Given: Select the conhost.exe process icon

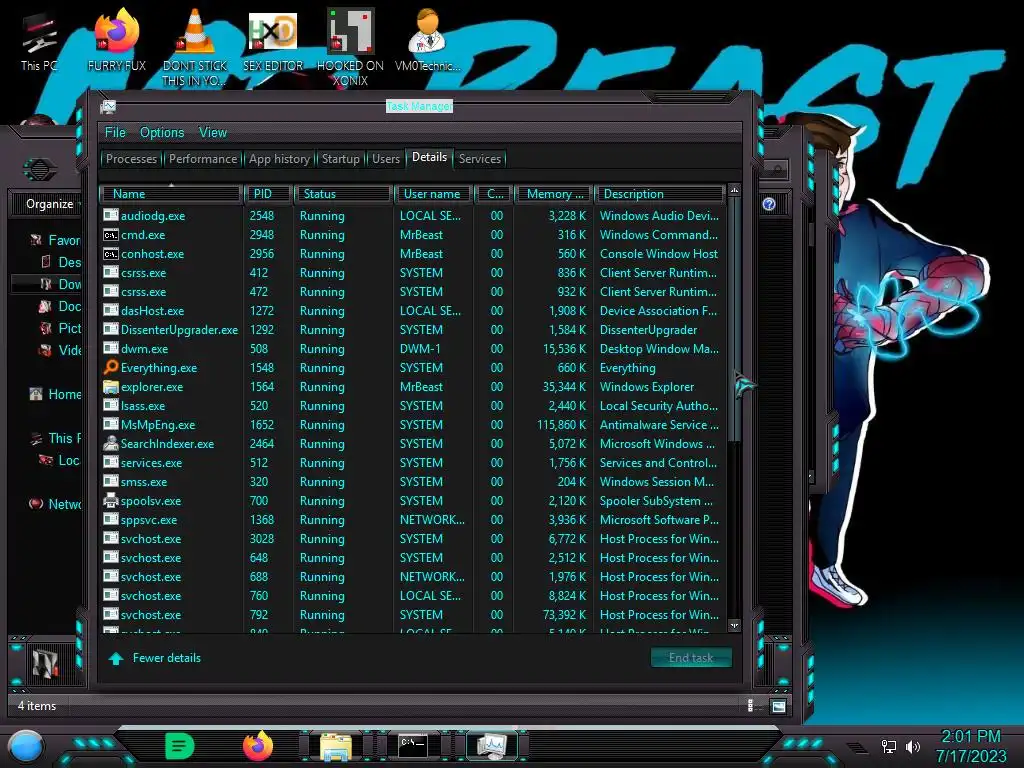Looking at the screenshot, I should point(111,254).
